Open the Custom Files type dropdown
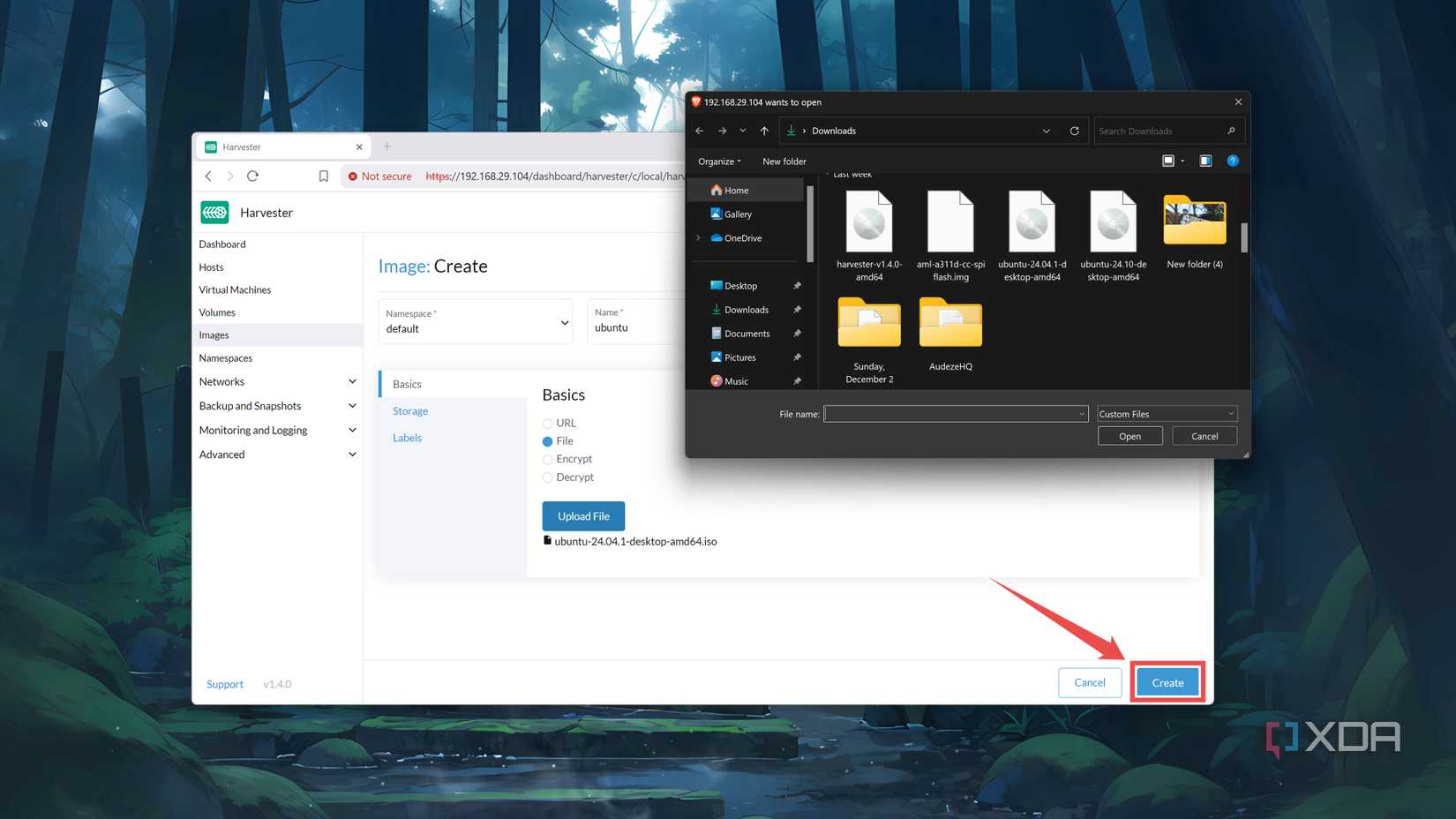Screen dimensions: 1456x819 pos(1167,414)
